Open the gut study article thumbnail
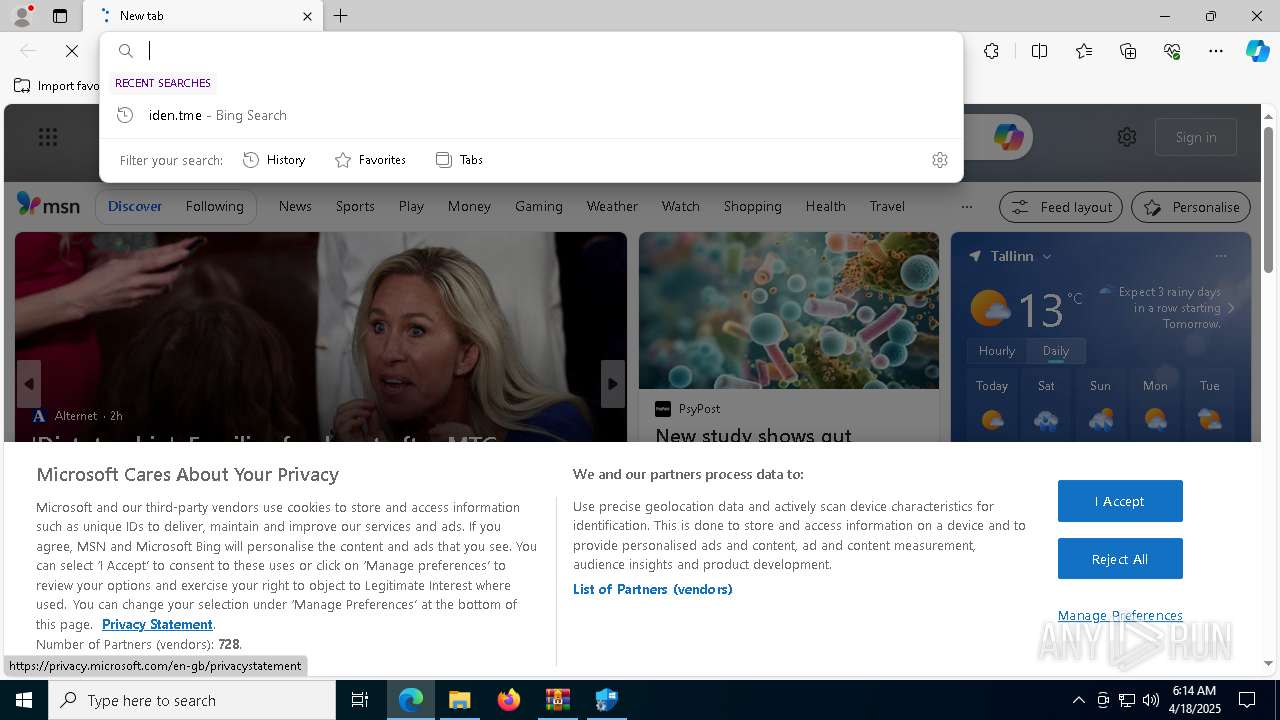This screenshot has width=1280, height=720. [x=789, y=311]
